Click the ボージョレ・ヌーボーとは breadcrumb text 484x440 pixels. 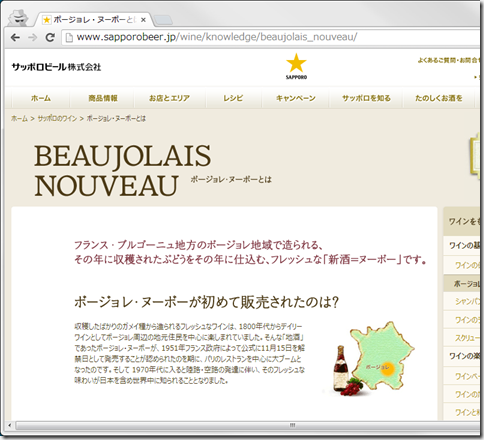(x=116, y=119)
